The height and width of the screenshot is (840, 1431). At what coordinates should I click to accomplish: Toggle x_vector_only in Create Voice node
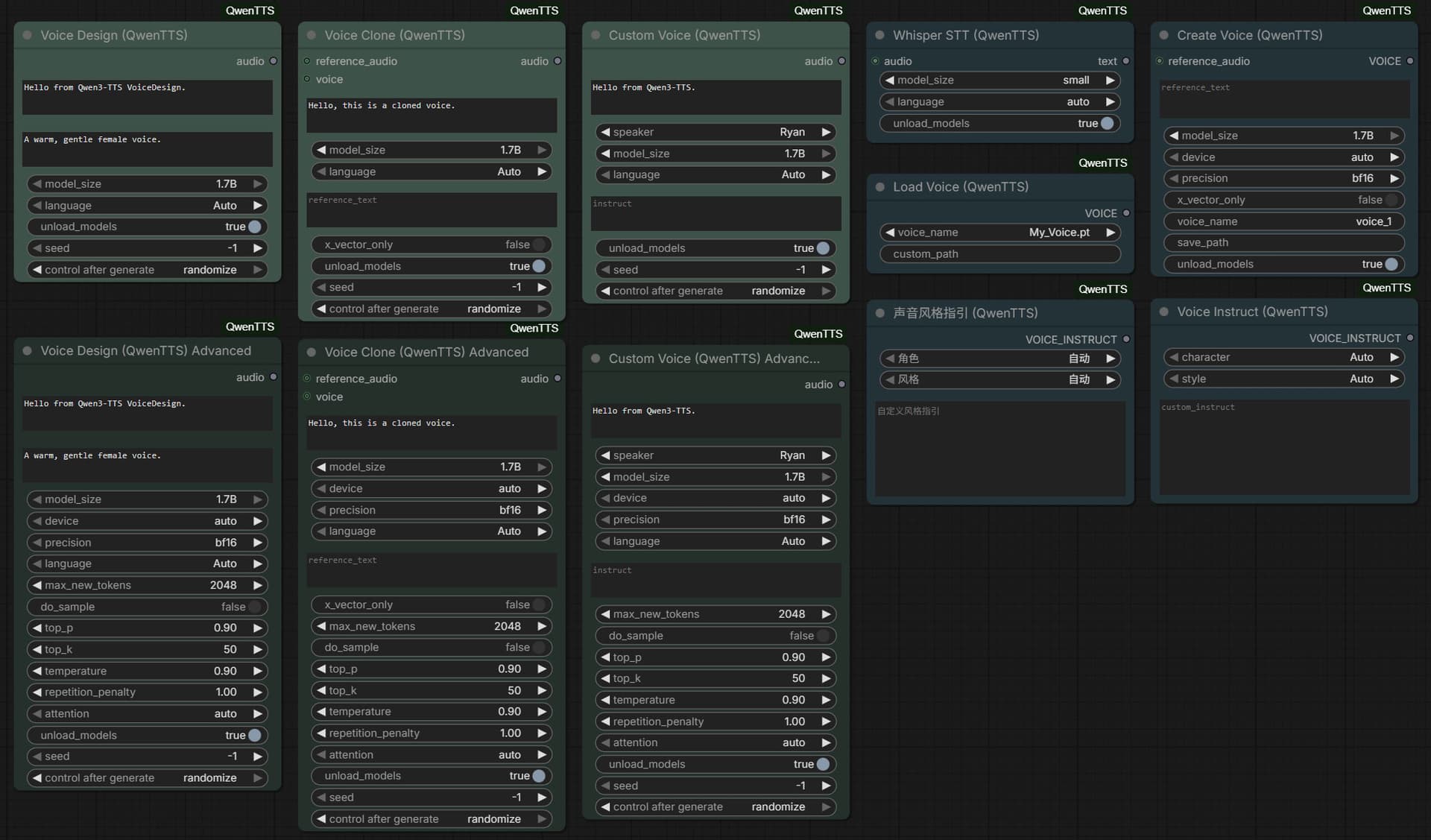click(x=1284, y=200)
